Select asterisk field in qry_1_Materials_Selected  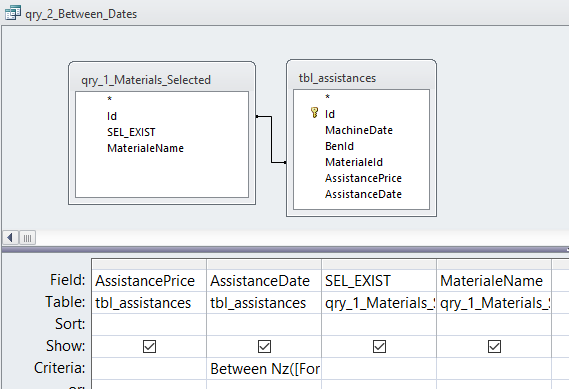pos(110,99)
